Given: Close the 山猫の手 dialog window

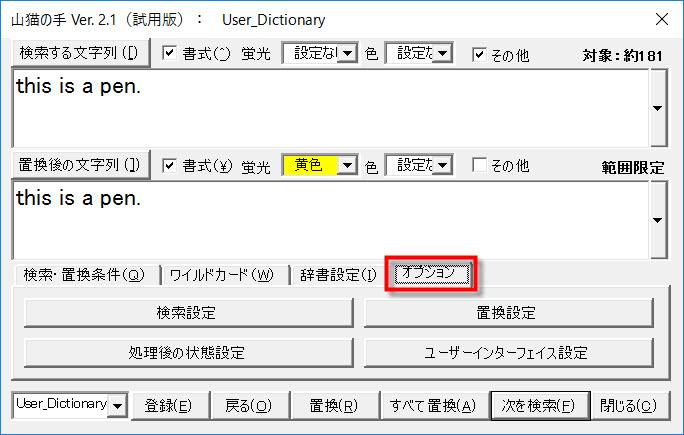Looking at the screenshot, I should pos(661,20).
